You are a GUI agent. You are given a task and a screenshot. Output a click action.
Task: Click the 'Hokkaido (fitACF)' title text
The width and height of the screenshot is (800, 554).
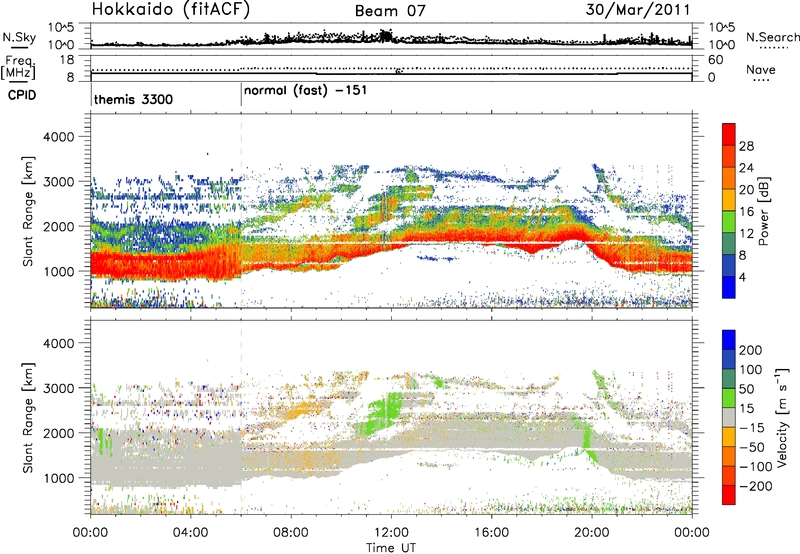171,10
